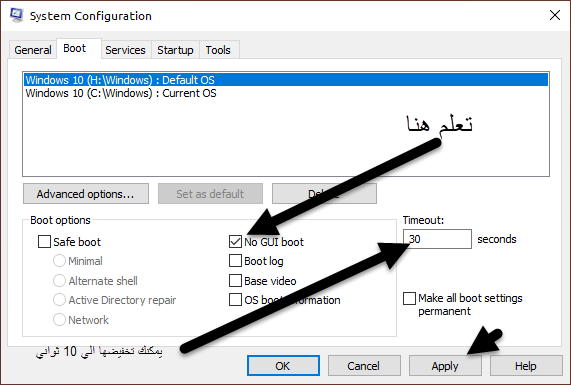Select Windows 10 (H:\Windows) Default OS entry
The image size is (571, 385).
[x=286, y=80]
